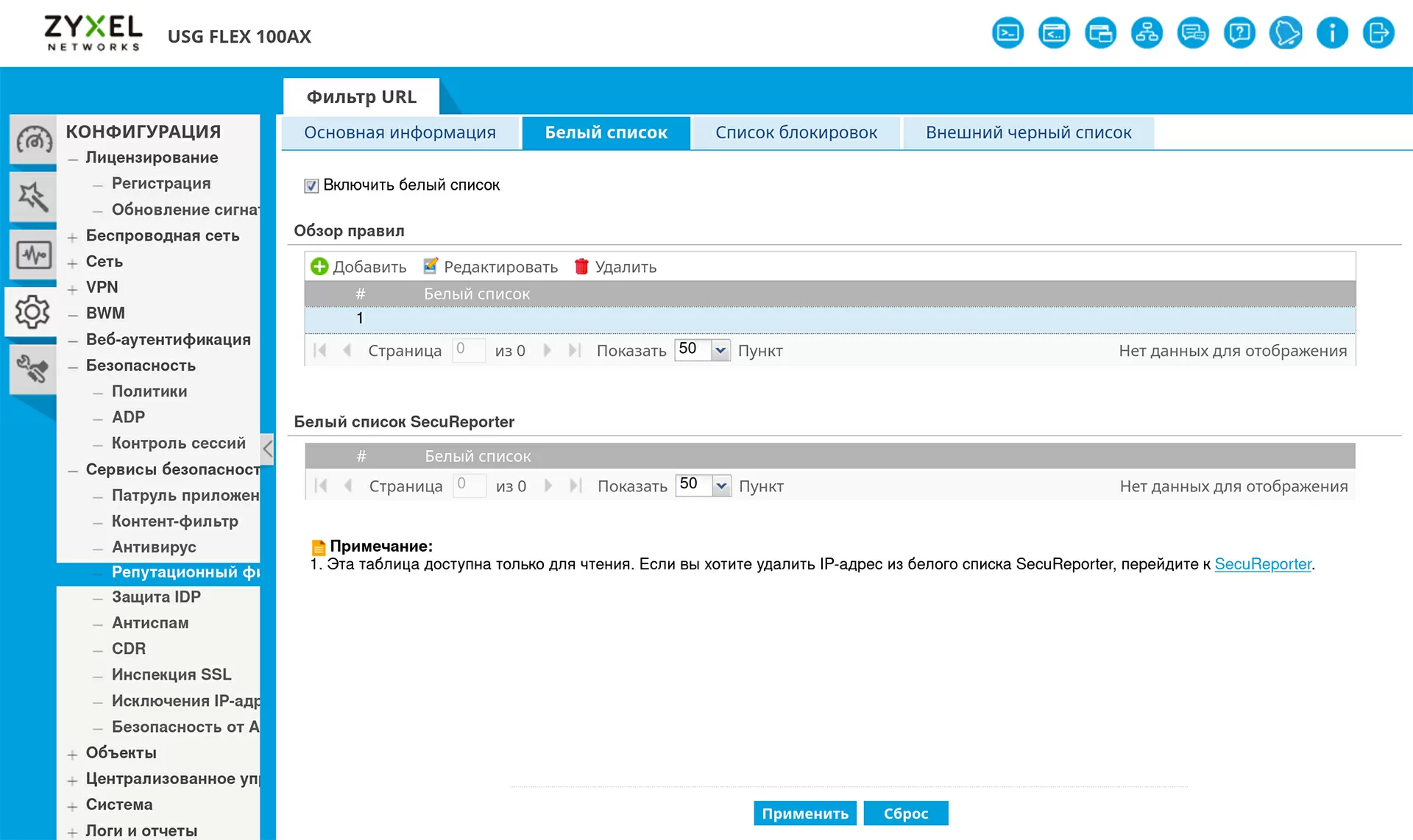The height and width of the screenshot is (840, 1413).
Task: Select the Белый список tab
Action: [606, 132]
